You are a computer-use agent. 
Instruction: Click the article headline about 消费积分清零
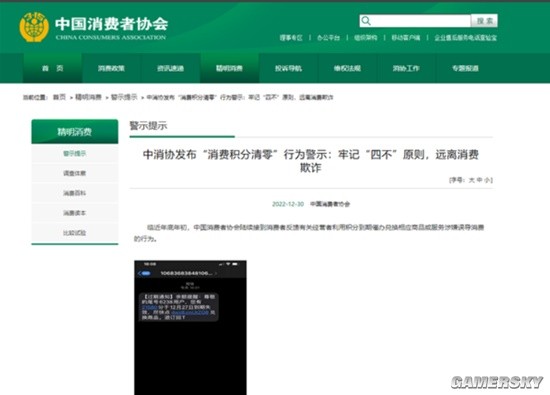click(311, 161)
